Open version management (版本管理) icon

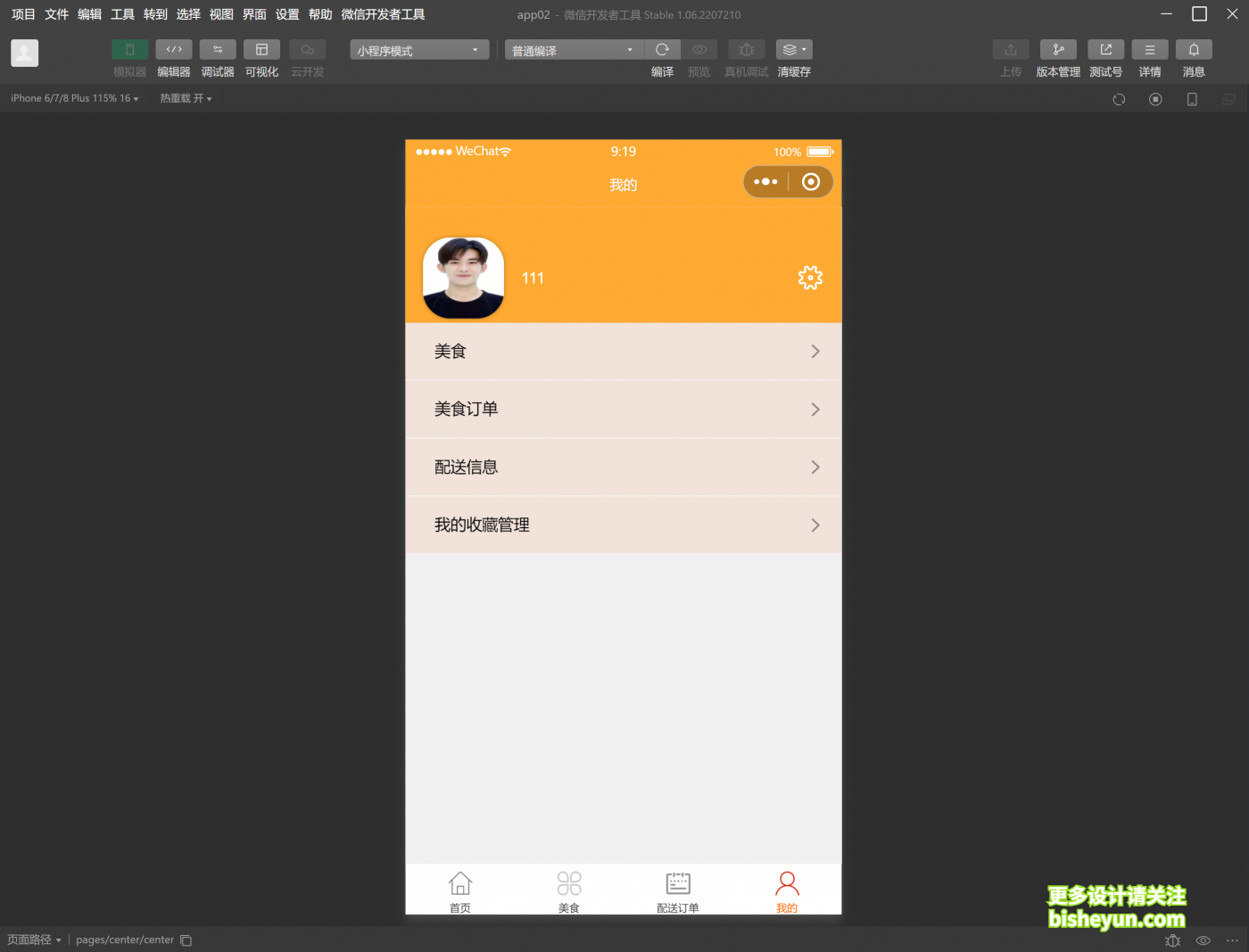[1058, 50]
